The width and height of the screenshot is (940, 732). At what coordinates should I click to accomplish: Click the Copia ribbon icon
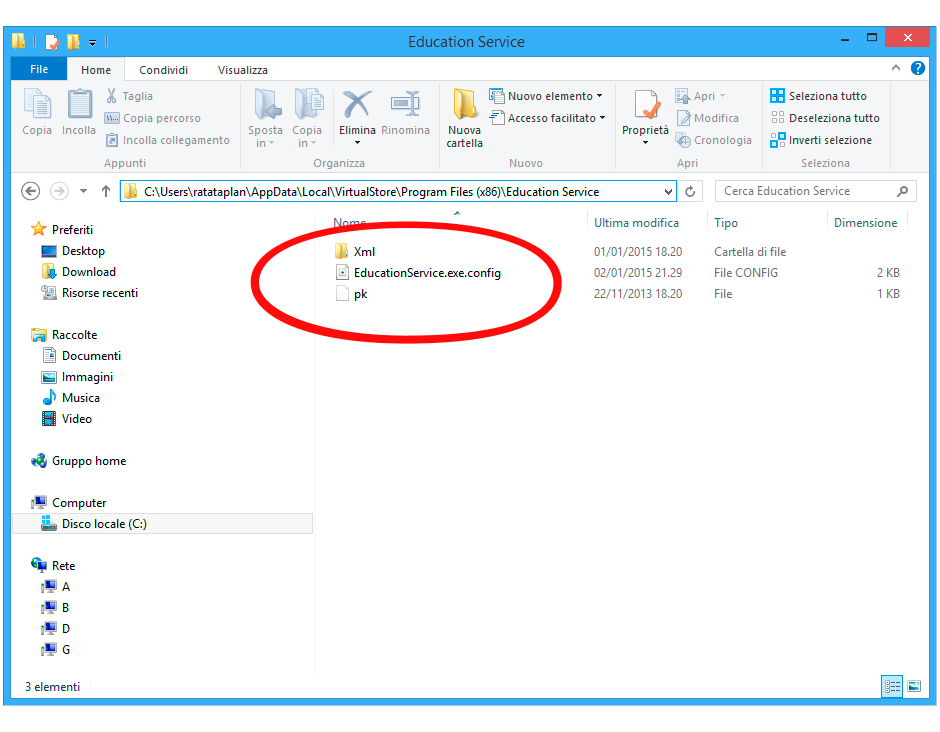[37, 111]
